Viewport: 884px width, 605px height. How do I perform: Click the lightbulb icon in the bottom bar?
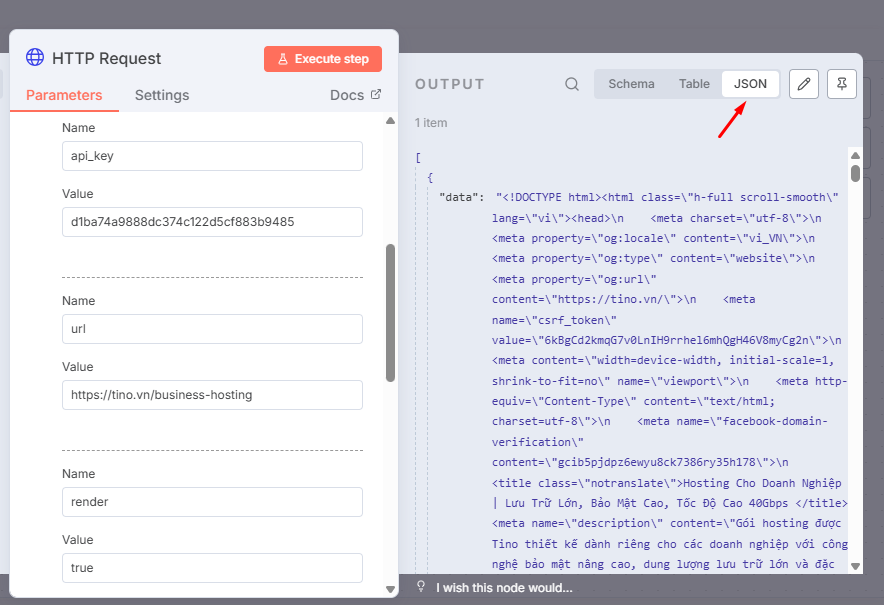click(421, 587)
